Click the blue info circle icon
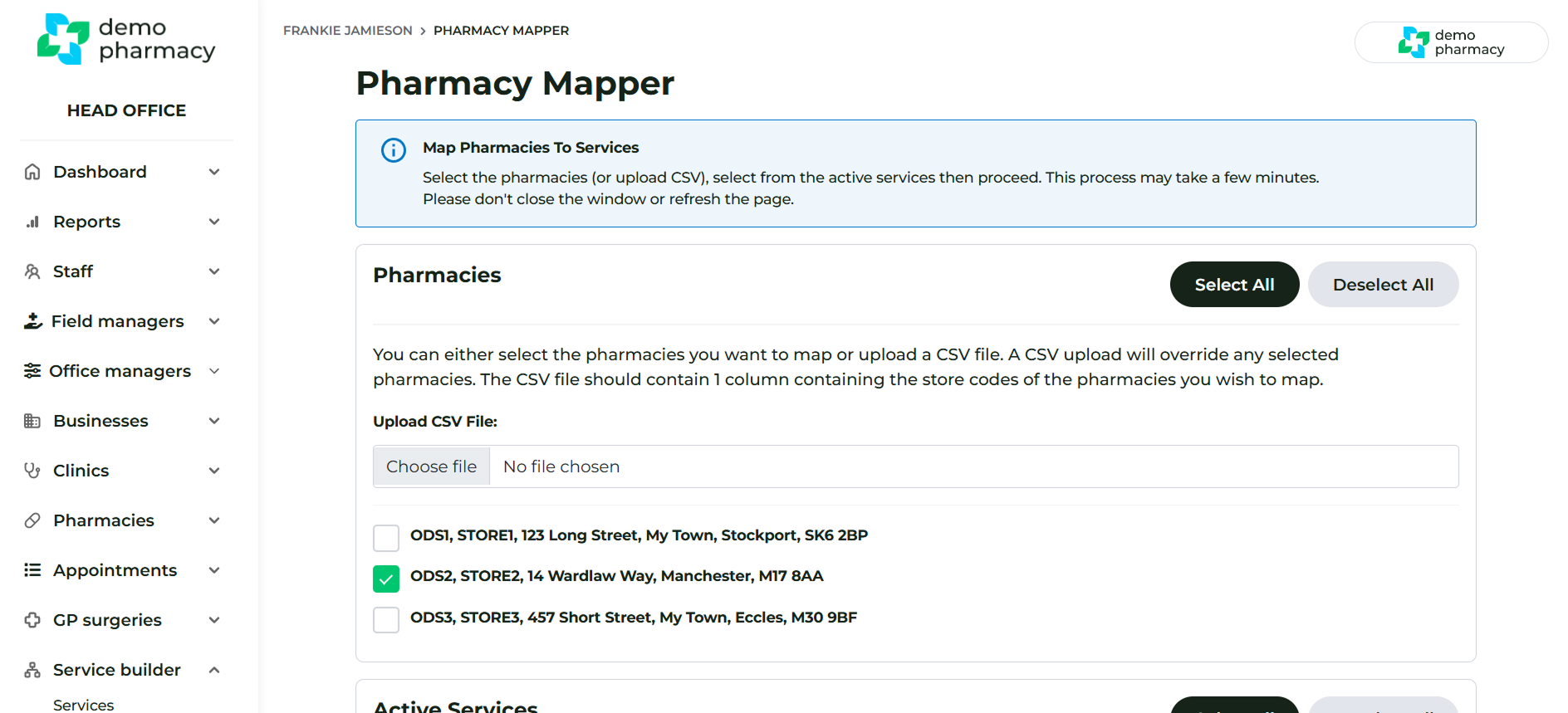 pyautogui.click(x=394, y=150)
